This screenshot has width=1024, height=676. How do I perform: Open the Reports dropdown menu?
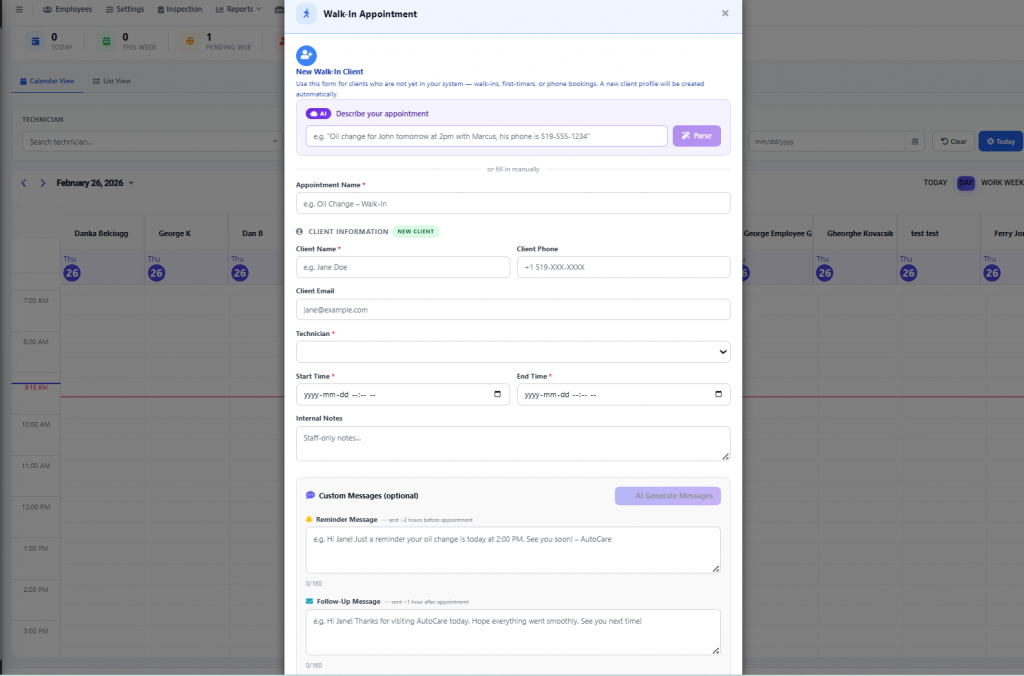pos(237,9)
